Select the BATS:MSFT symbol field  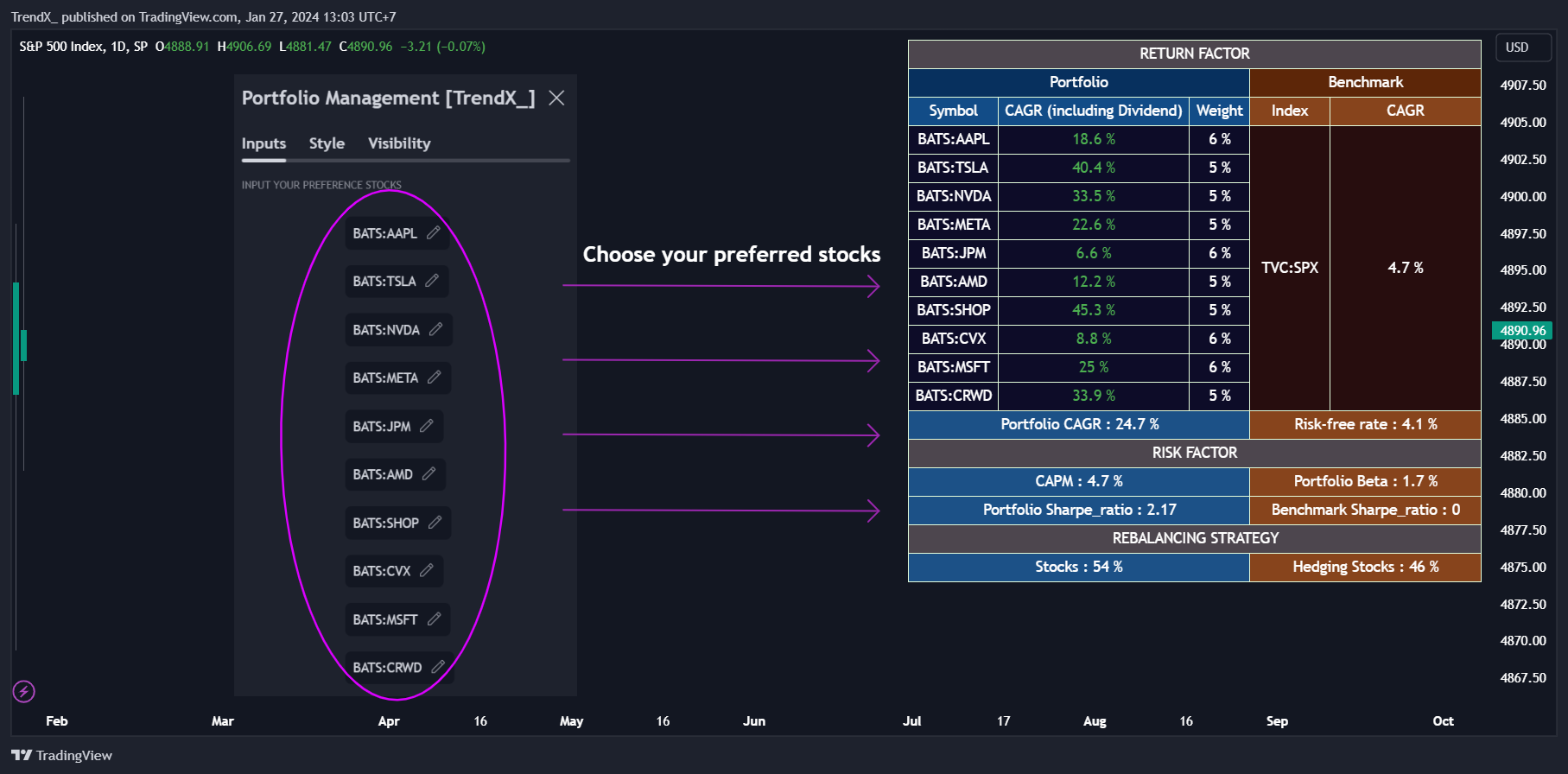(397, 619)
